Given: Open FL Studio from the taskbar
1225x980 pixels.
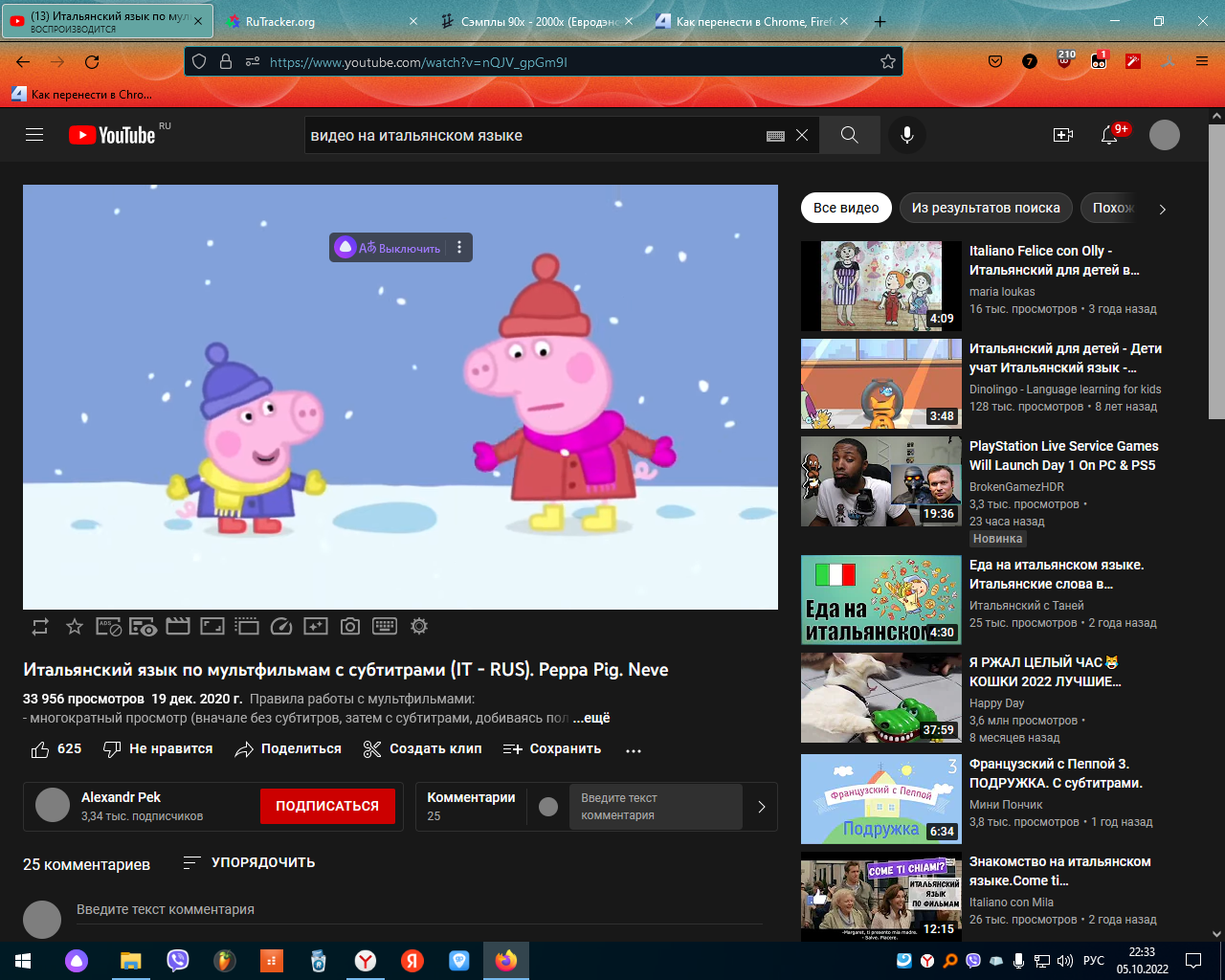Looking at the screenshot, I should (224, 961).
